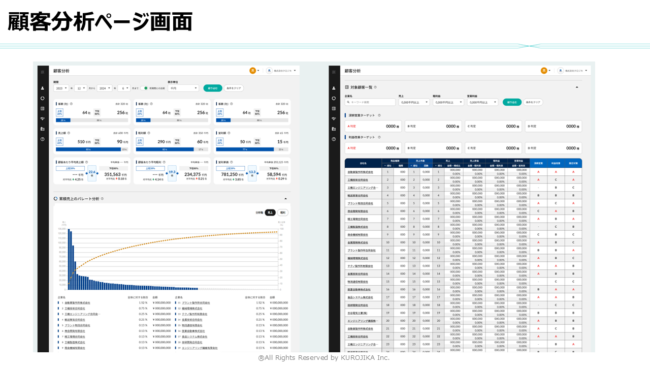Image resolution: width=650 pixels, height=366 pixels.
Task: Click orange avatar in left dashboard header
Action: [252, 71]
